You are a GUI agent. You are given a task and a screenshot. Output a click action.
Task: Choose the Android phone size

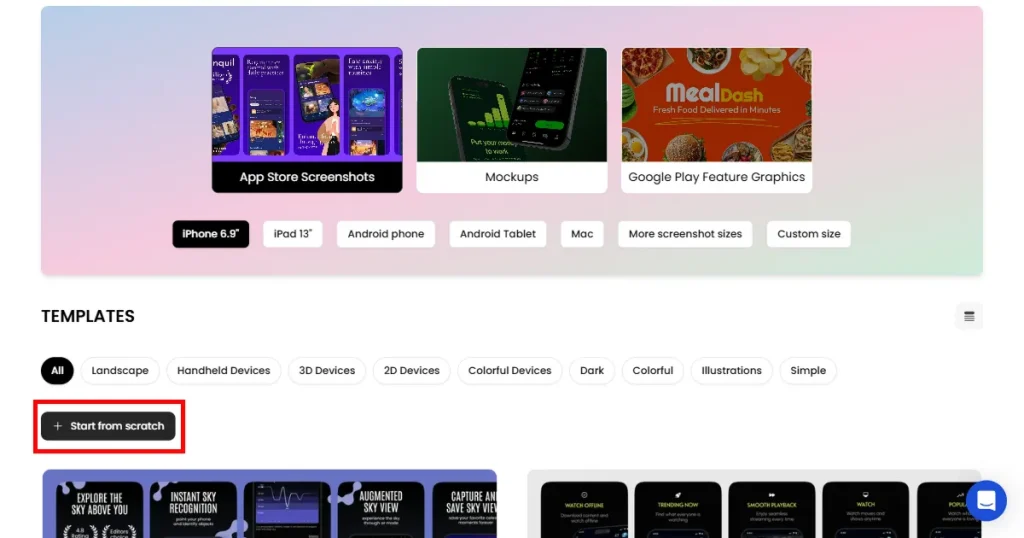[386, 234]
